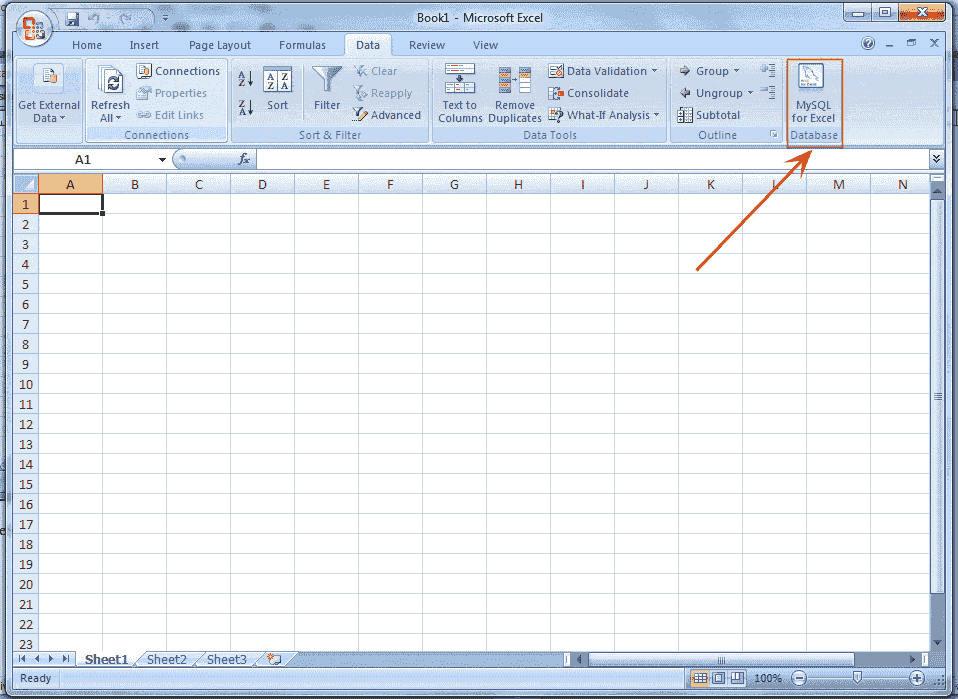This screenshot has width=958, height=699.
Task: Switch to the Formulas ribbon tab
Action: [302, 44]
